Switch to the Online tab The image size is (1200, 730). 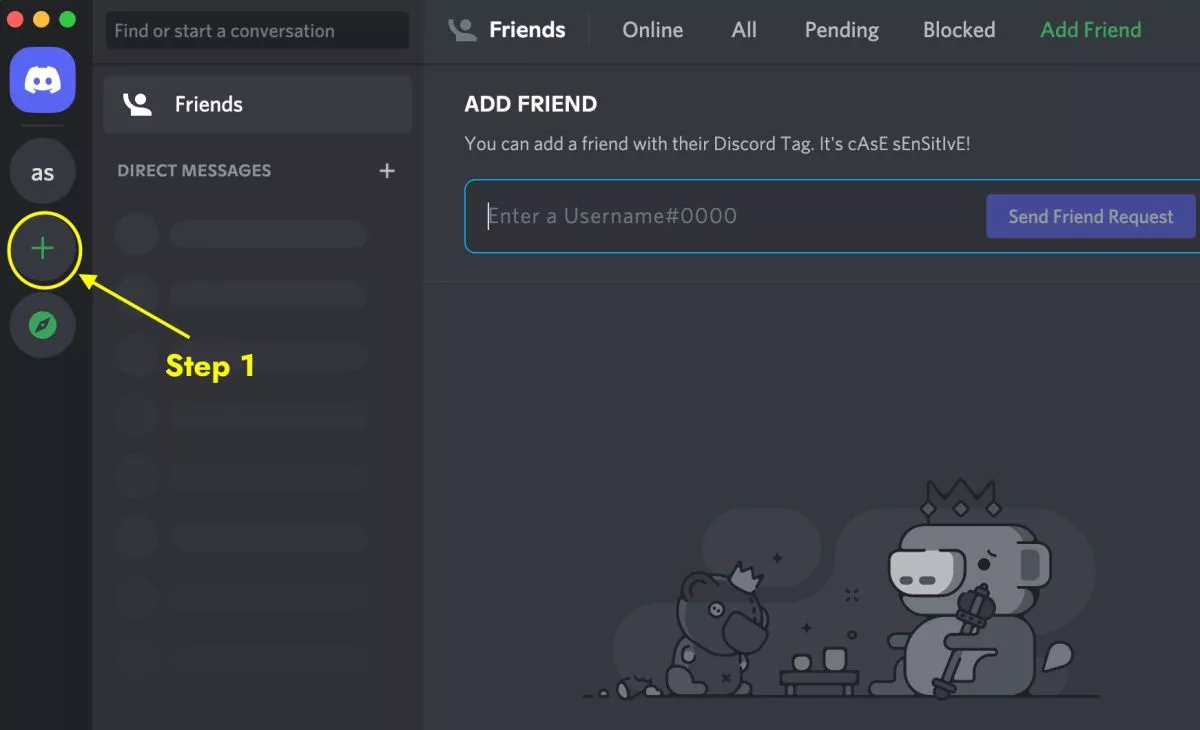[x=652, y=30]
